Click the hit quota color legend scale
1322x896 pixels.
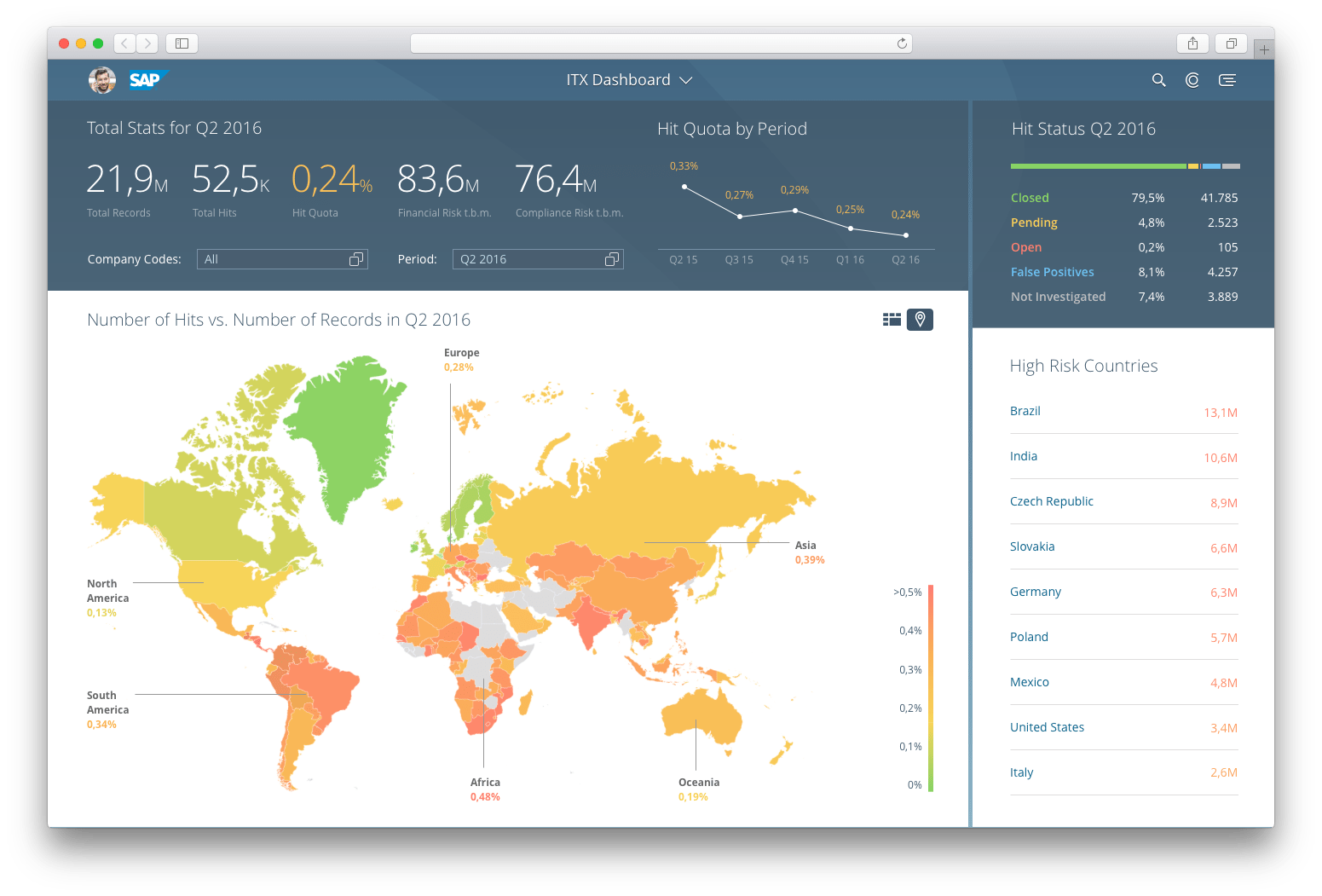(931, 688)
